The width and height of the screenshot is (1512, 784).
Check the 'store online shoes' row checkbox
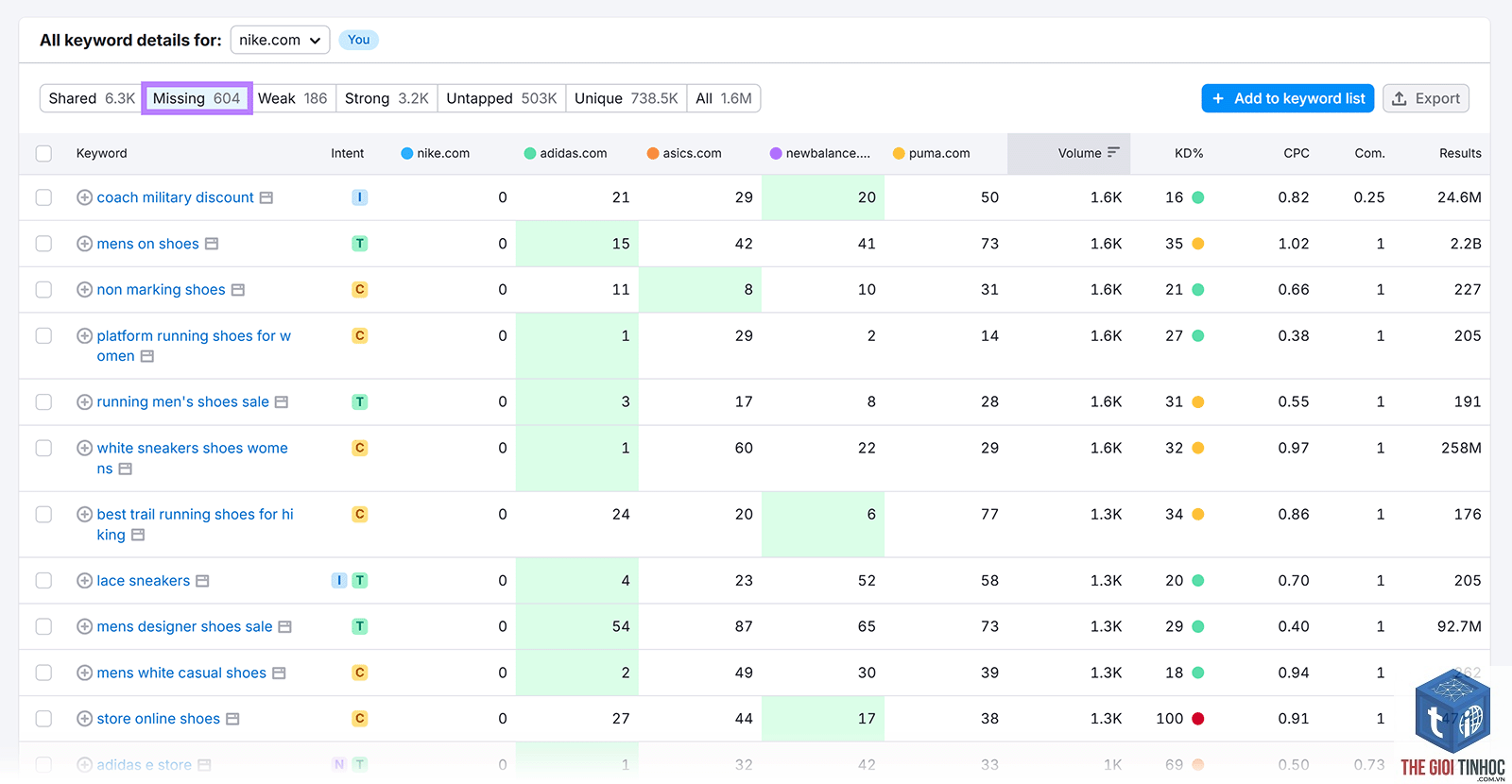[43, 719]
